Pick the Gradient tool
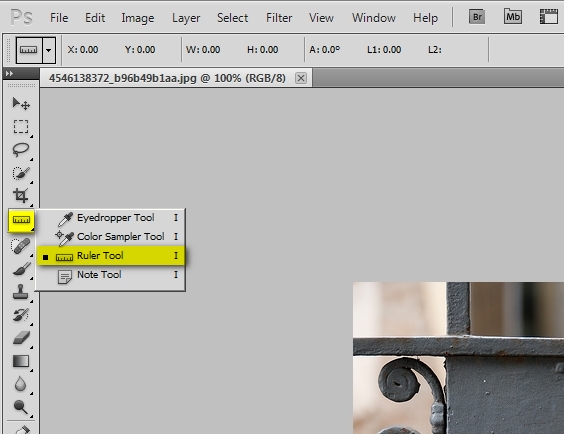This screenshot has height=434, width=564. tap(21, 361)
